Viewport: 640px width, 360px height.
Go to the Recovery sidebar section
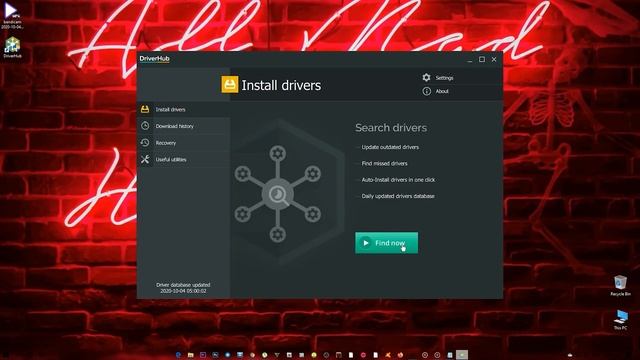[183, 143]
